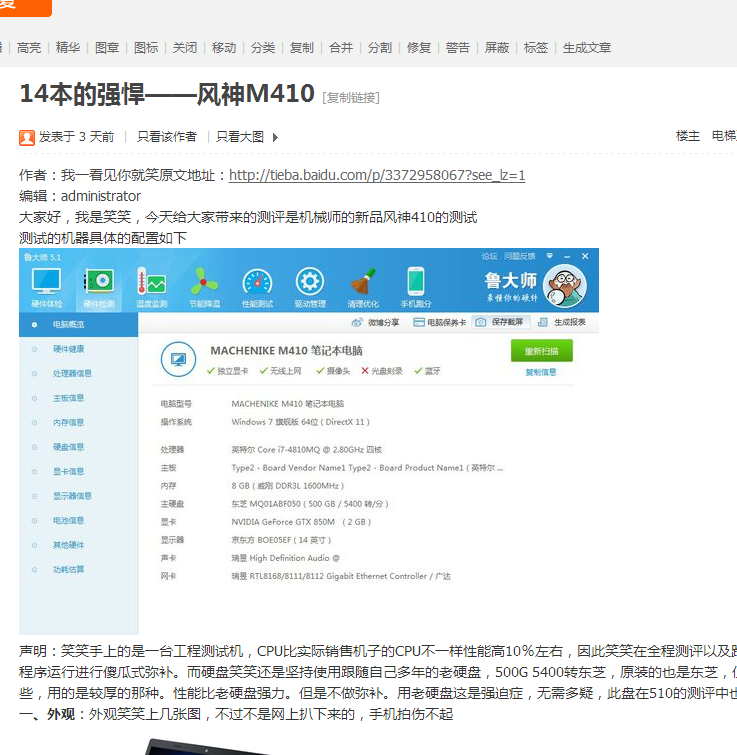Open 鲁大师 title-bar dropdown menu arrow
The width and height of the screenshot is (737, 755).
click(550, 256)
